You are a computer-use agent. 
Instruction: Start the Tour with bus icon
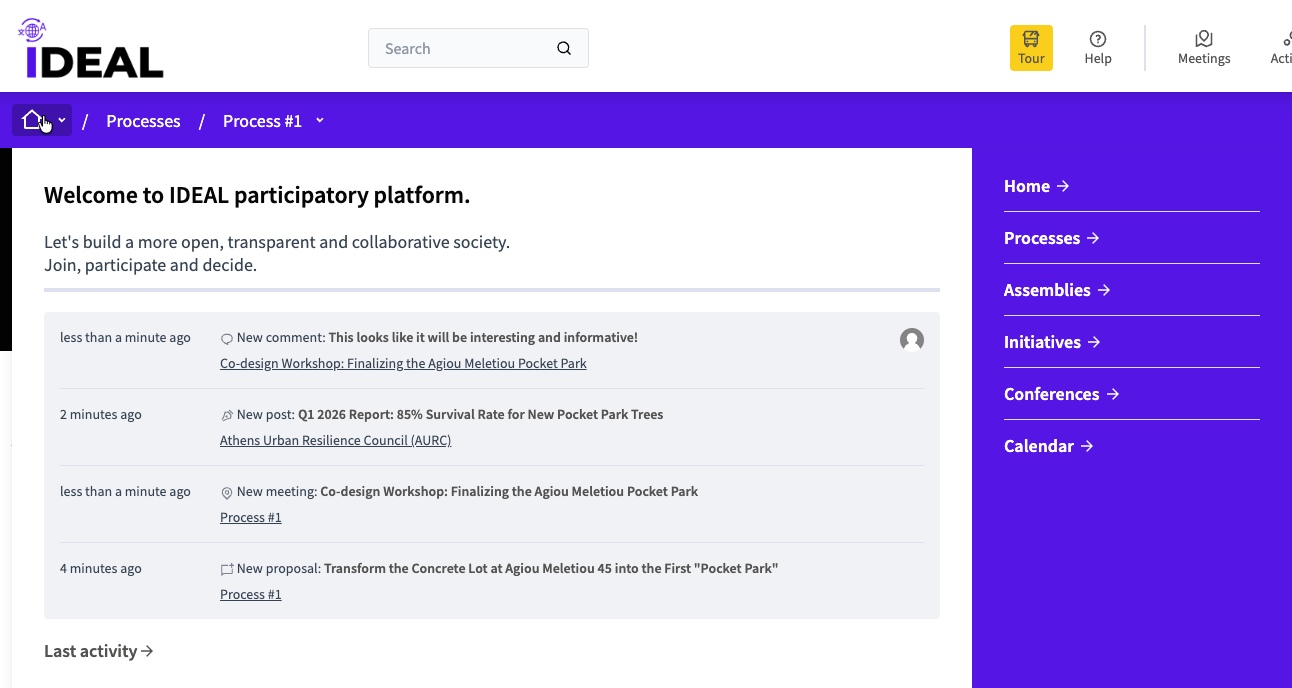[1031, 47]
